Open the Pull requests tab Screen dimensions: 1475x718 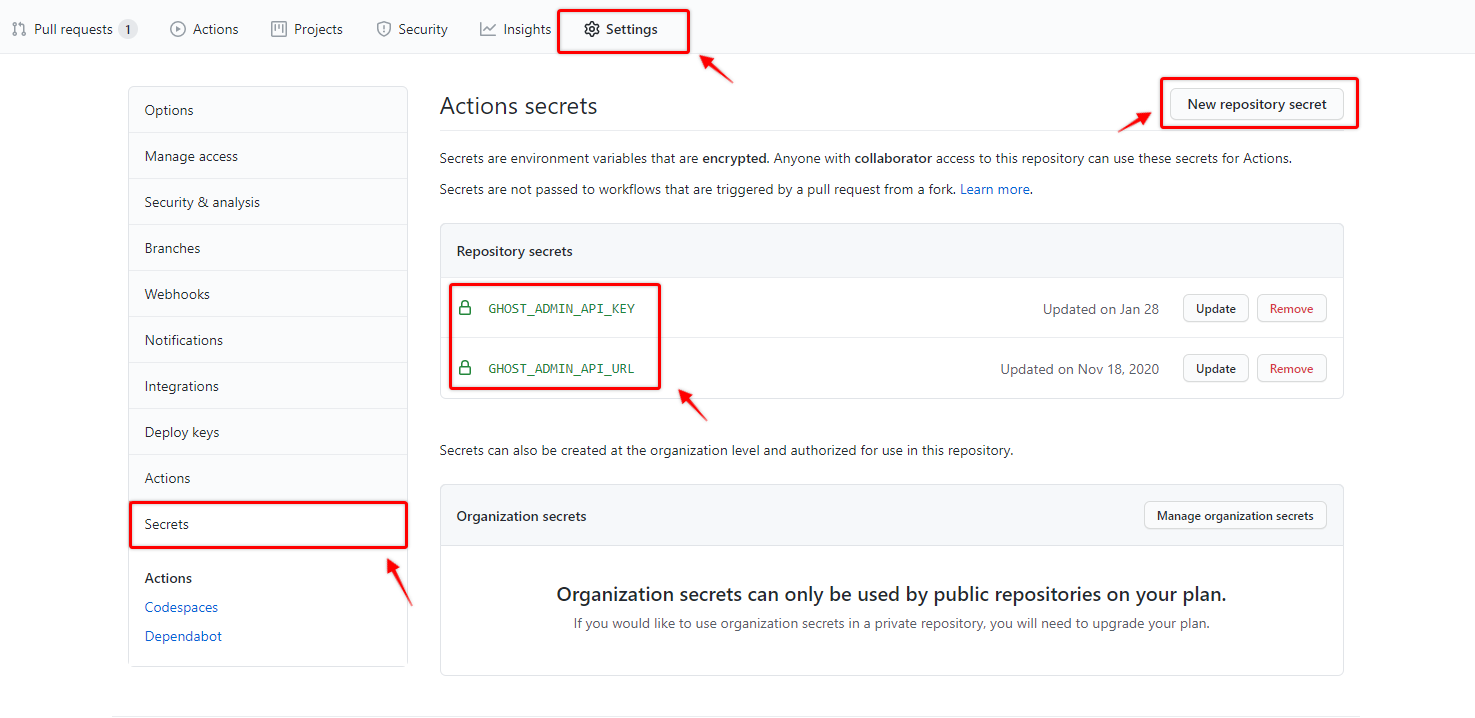pyautogui.click(x=74, y=29)
